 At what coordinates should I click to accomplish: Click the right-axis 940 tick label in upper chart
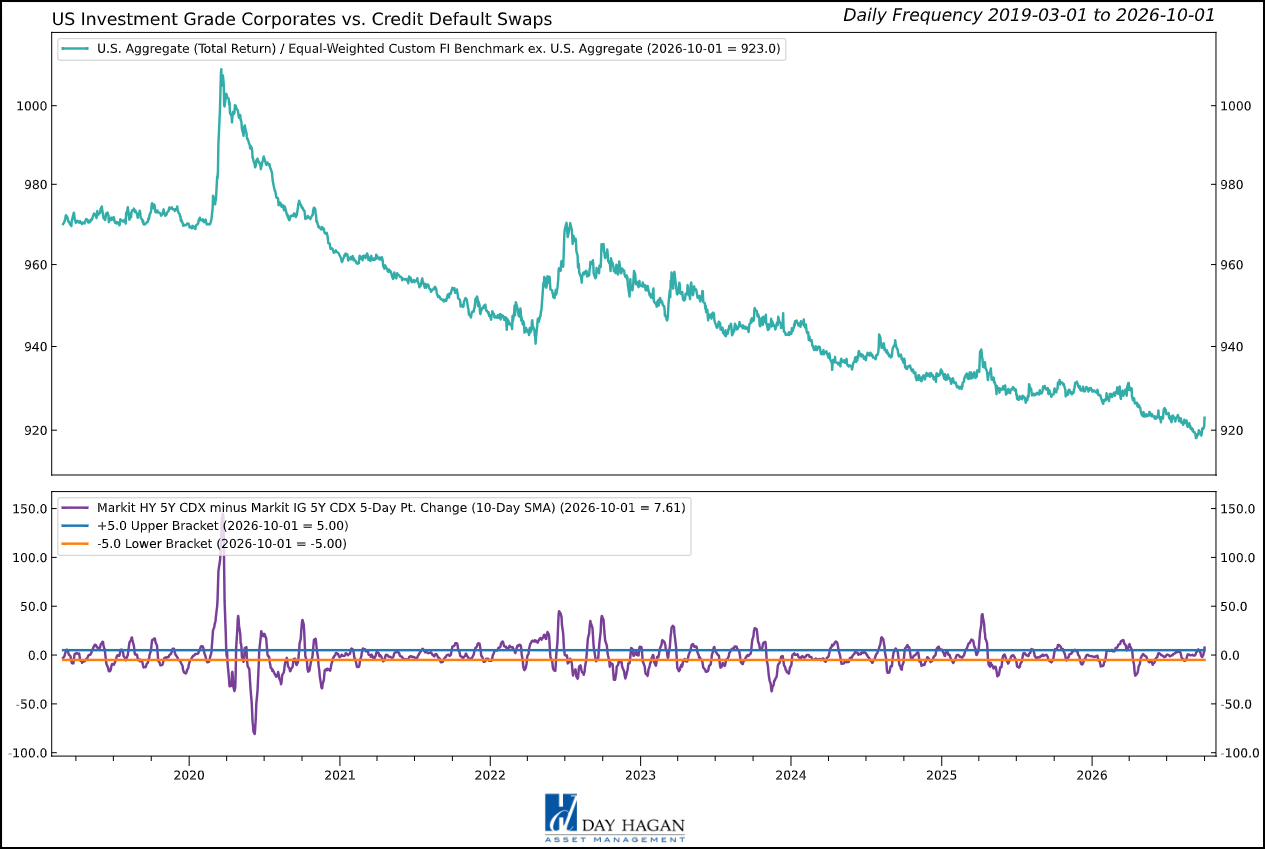pyautogui.click(x=1234, y=347)
